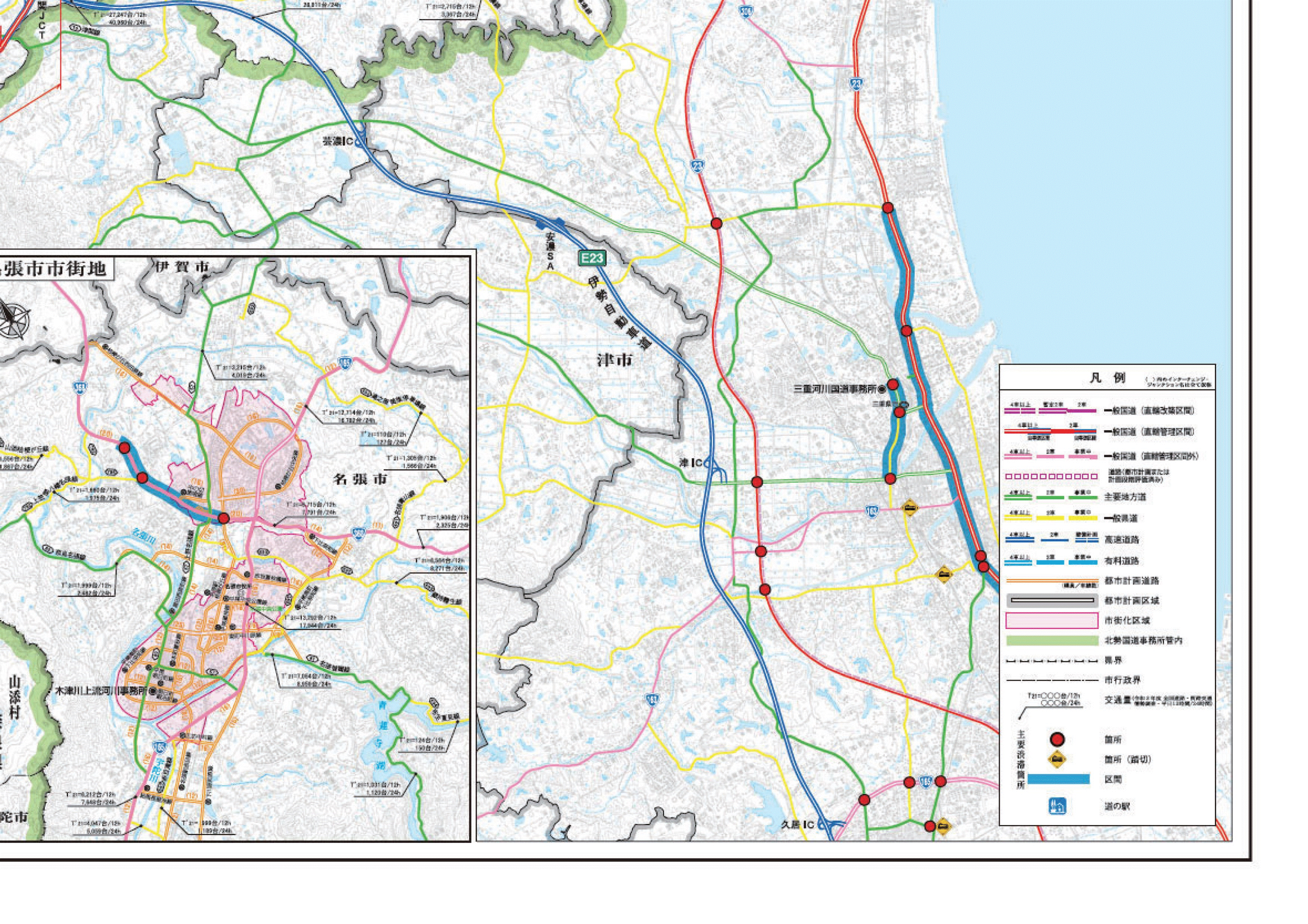
Task: Click the 市行政界 legend entry
Action: [1122, 679]
